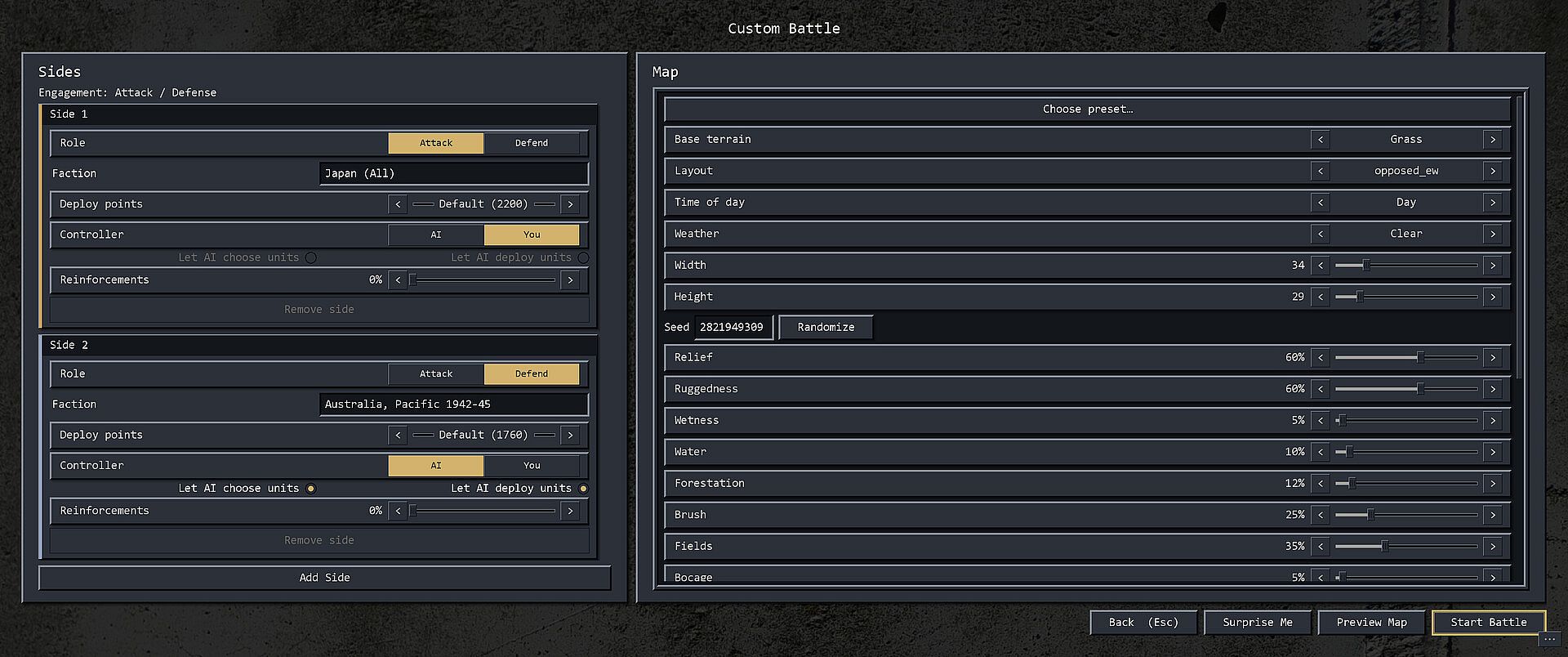
Task: Click the ellipsis icon below Start Battle
Action: click(1550, 639)
